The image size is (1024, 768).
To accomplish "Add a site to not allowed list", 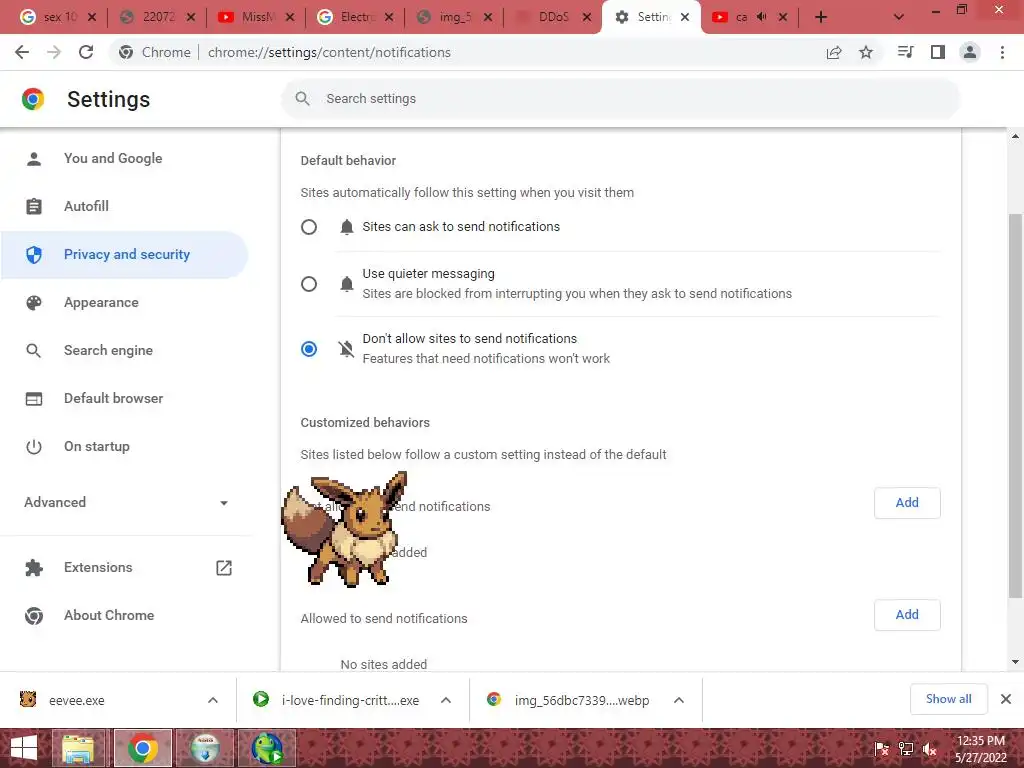I will pyautogui.click(x=907, y=503).
